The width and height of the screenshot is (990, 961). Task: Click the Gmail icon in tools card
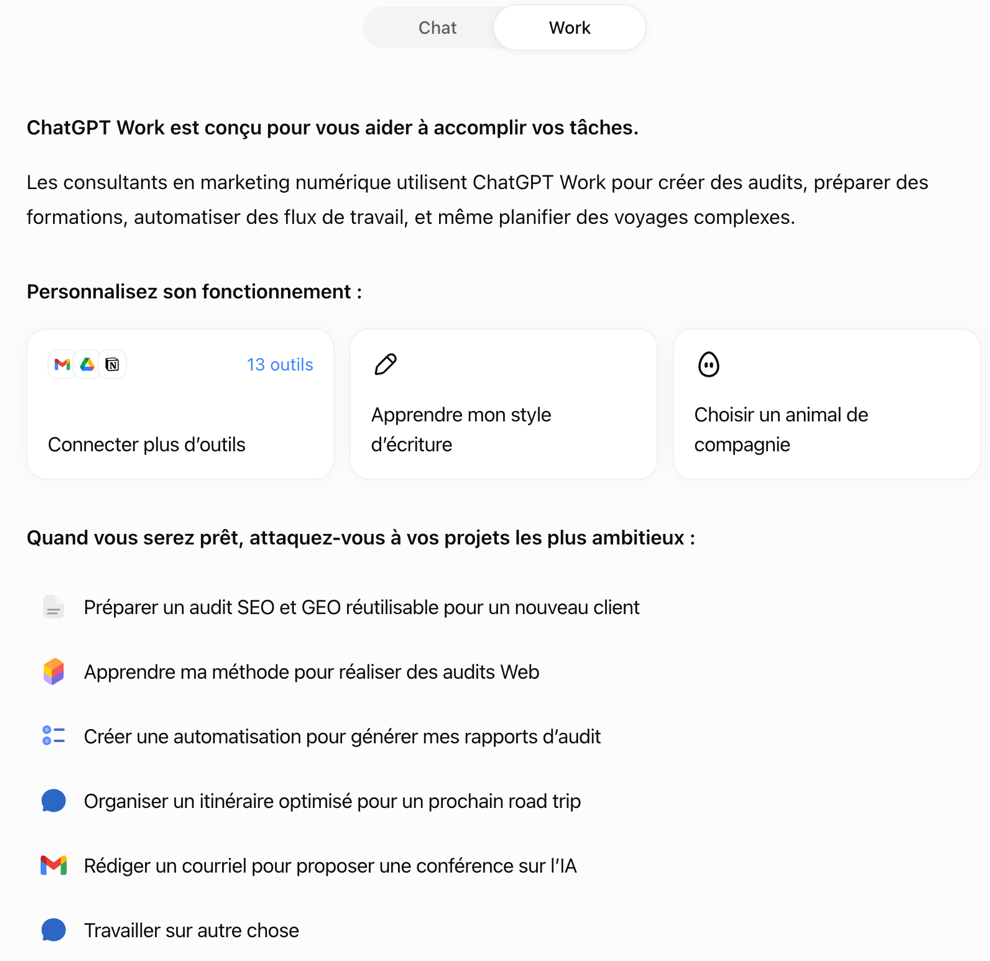point(62,364)
